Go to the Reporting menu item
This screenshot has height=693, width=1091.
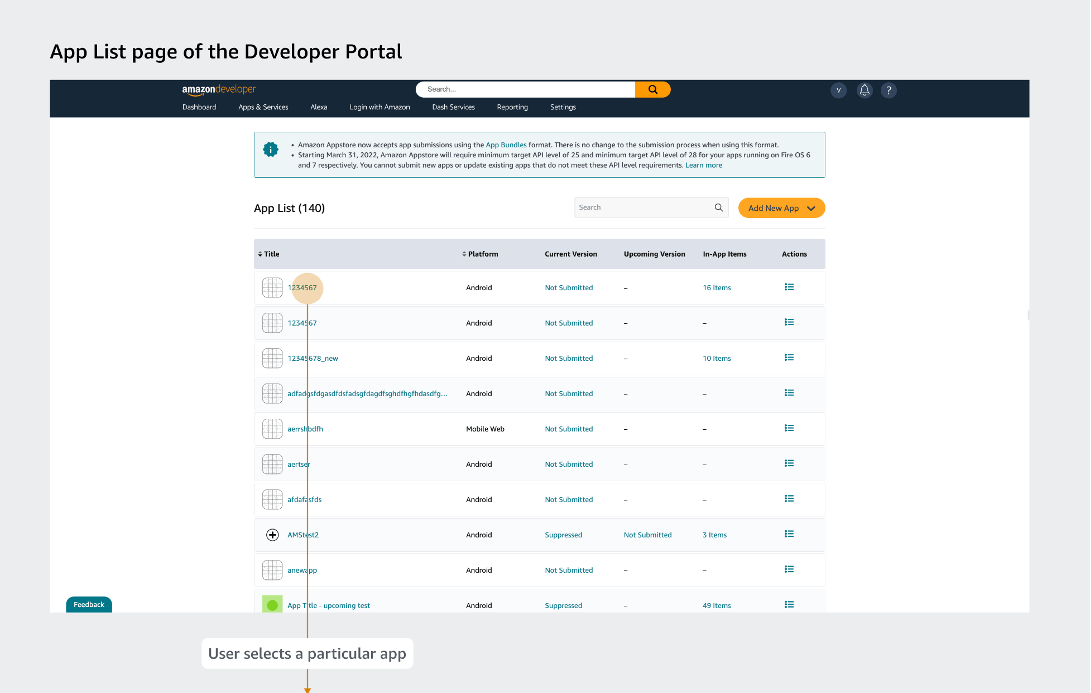(x=512, y=107)
